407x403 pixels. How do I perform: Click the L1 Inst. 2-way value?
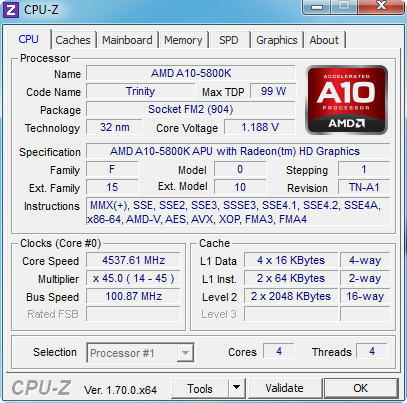tap(365, 278)
